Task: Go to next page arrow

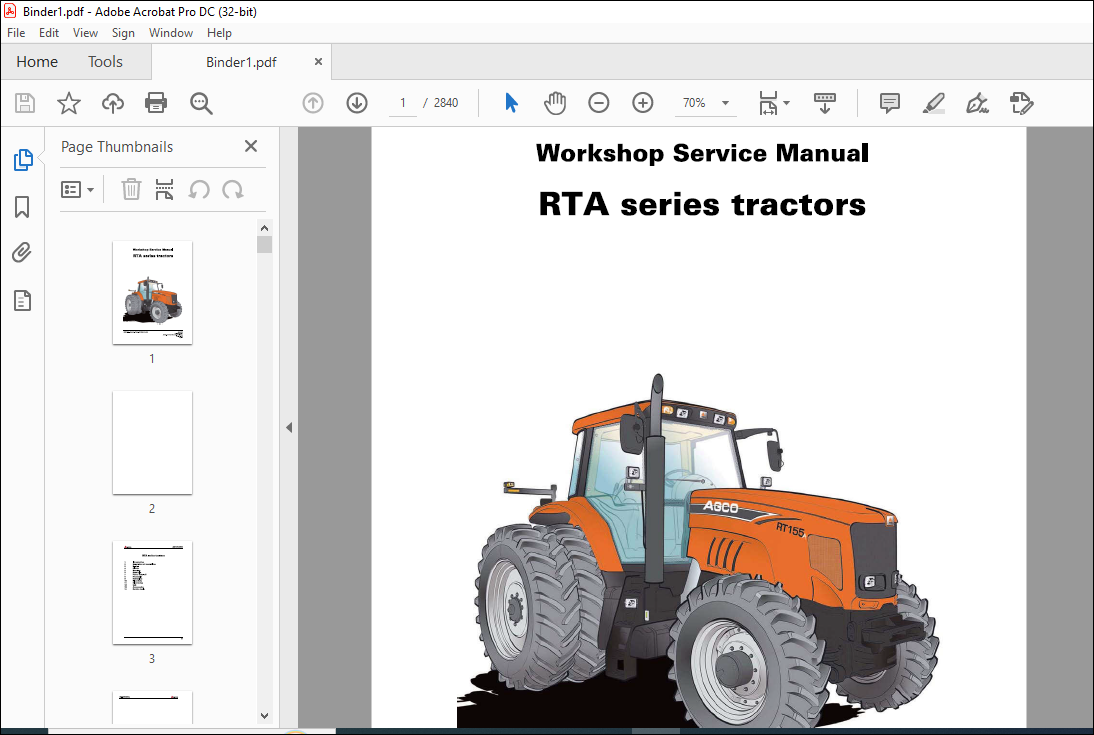Action: (357, 103)
